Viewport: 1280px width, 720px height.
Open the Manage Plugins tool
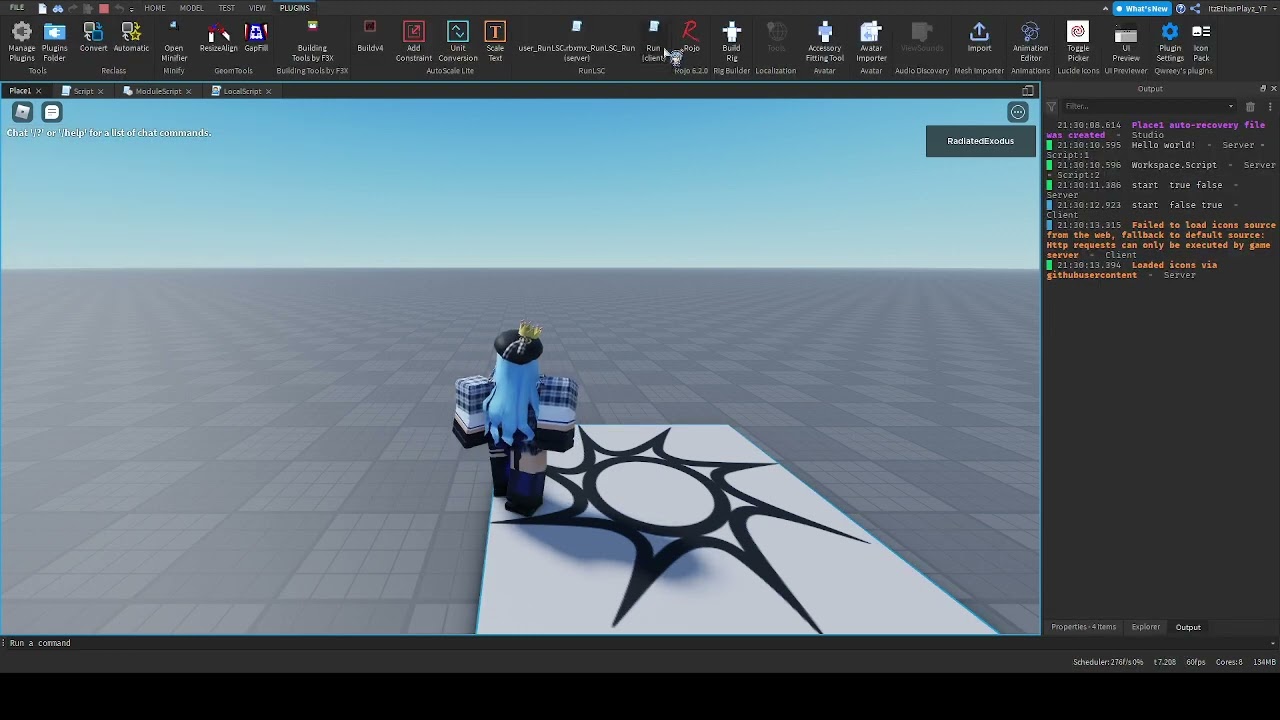[21, 42]
